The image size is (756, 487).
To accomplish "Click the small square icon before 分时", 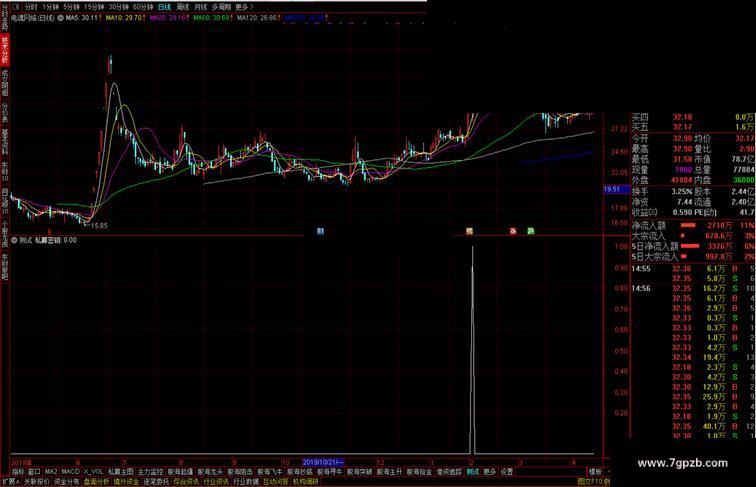I will (16, 7).
